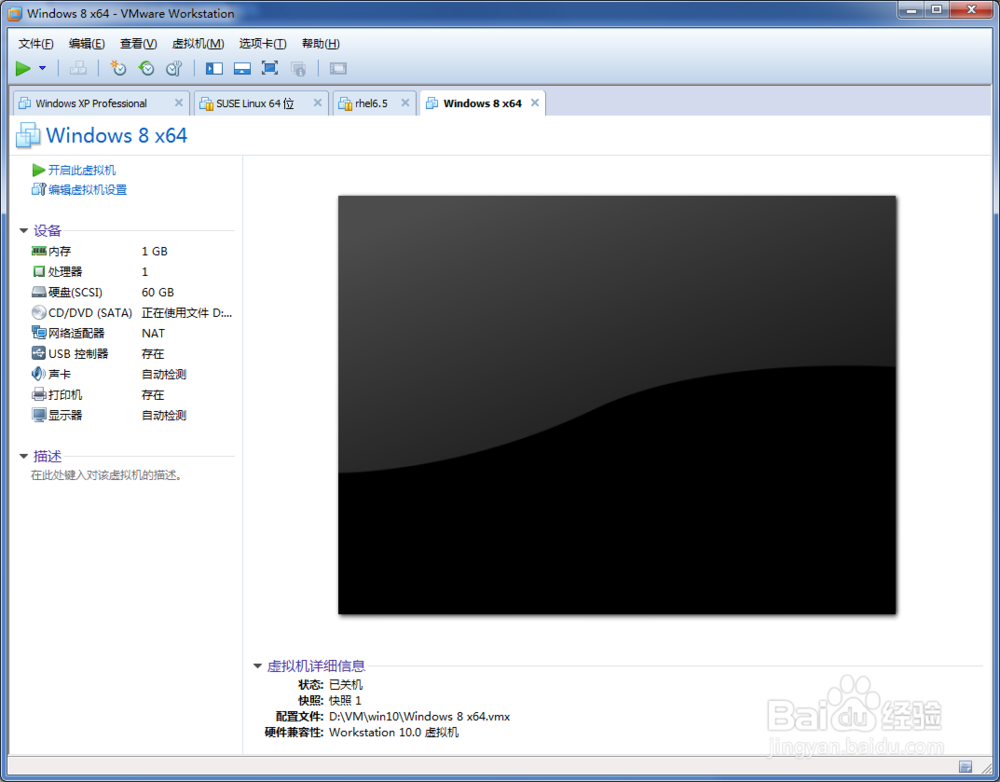Image resolution: width=1000 pixels, height=782 pixels.
Task: Select the 网络适配器 device row
Action: point(132,333)
